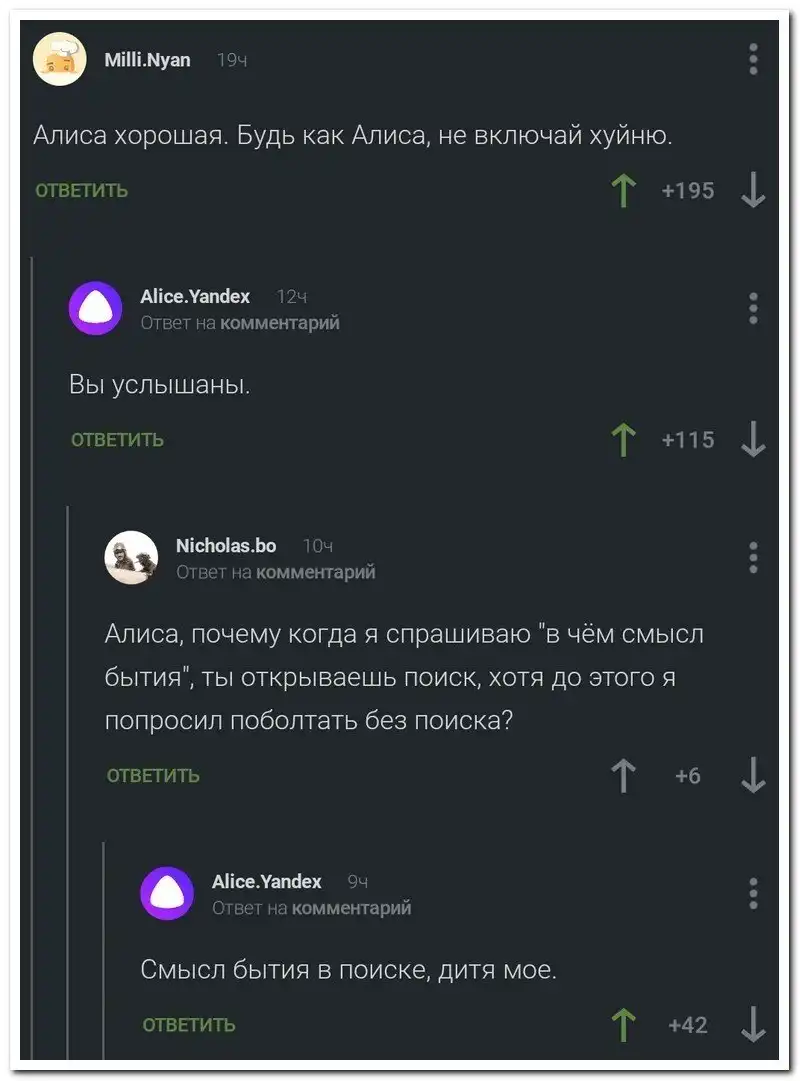Click the Nicholas.bo username
The image size is (800, 1081).
click(226, 545)
